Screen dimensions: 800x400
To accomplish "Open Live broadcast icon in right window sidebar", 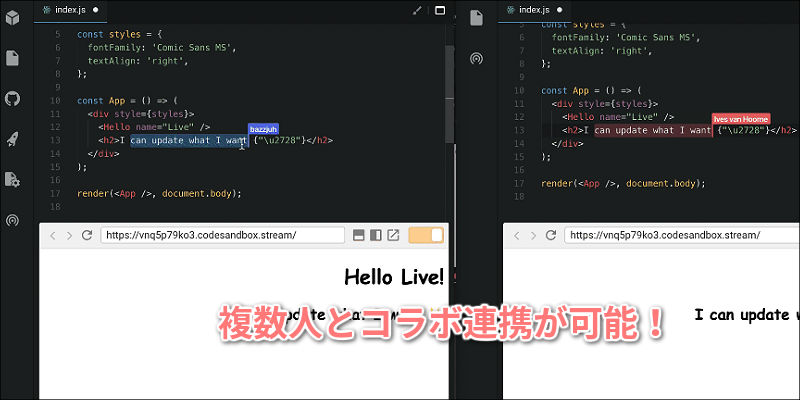I will coord(476,58).
